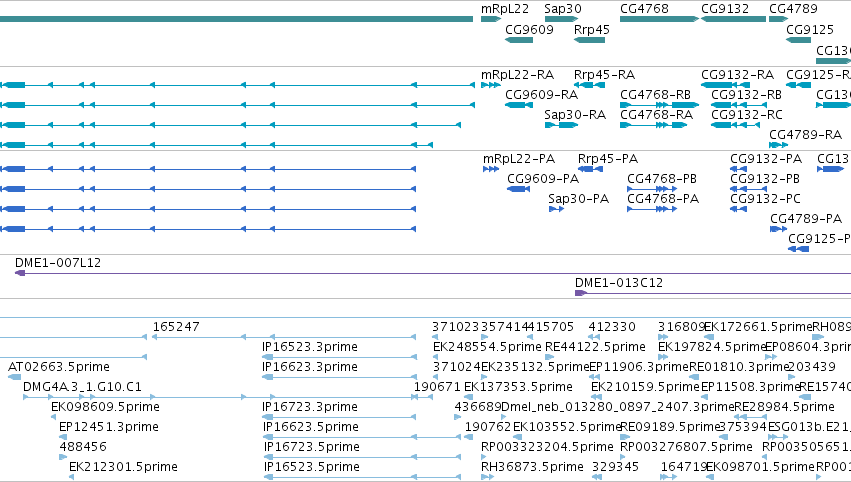Open EST DMG4A3_1.G10.C1

pos(82,388)
